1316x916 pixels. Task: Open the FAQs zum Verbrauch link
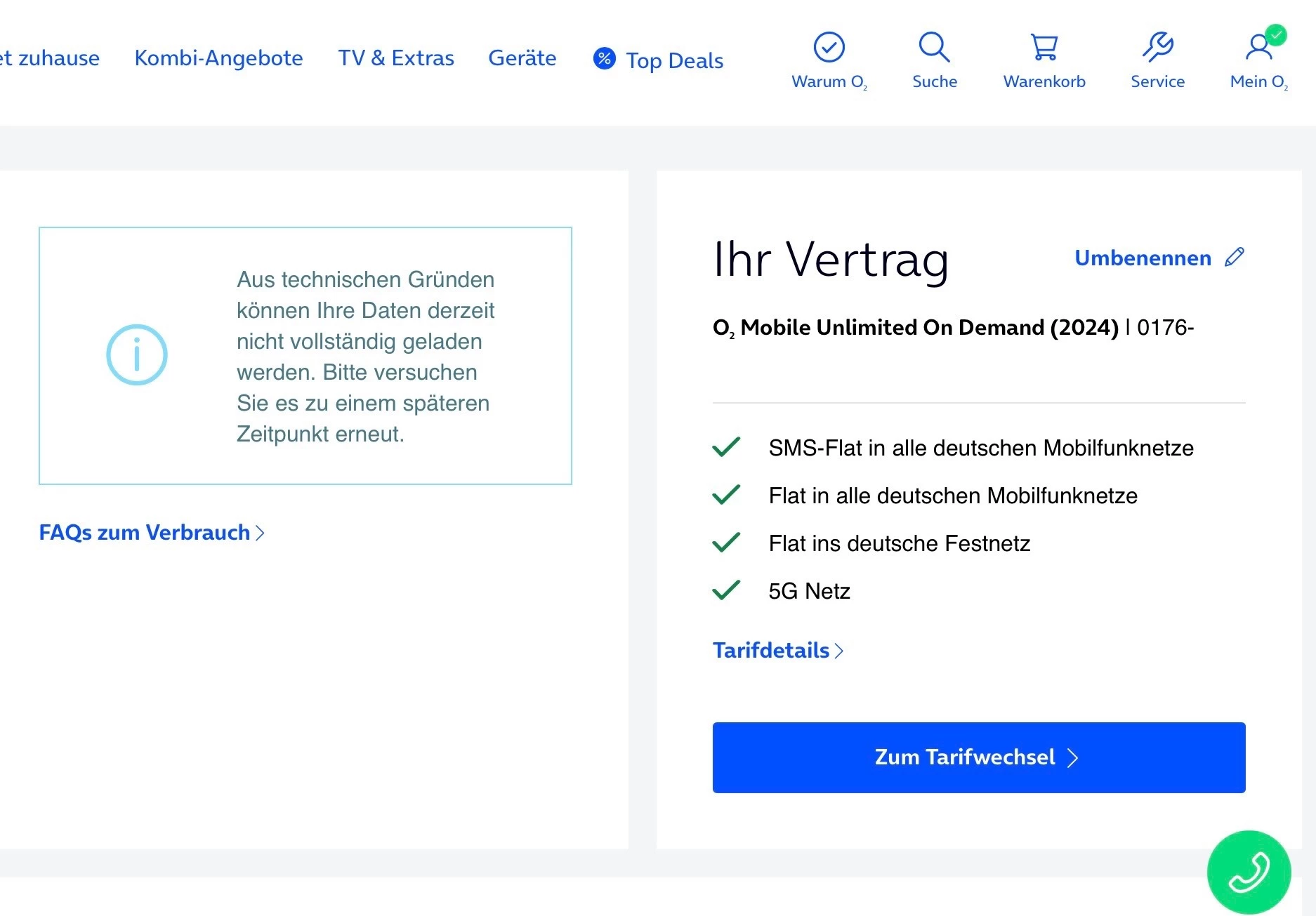click(x=144, y=533)
